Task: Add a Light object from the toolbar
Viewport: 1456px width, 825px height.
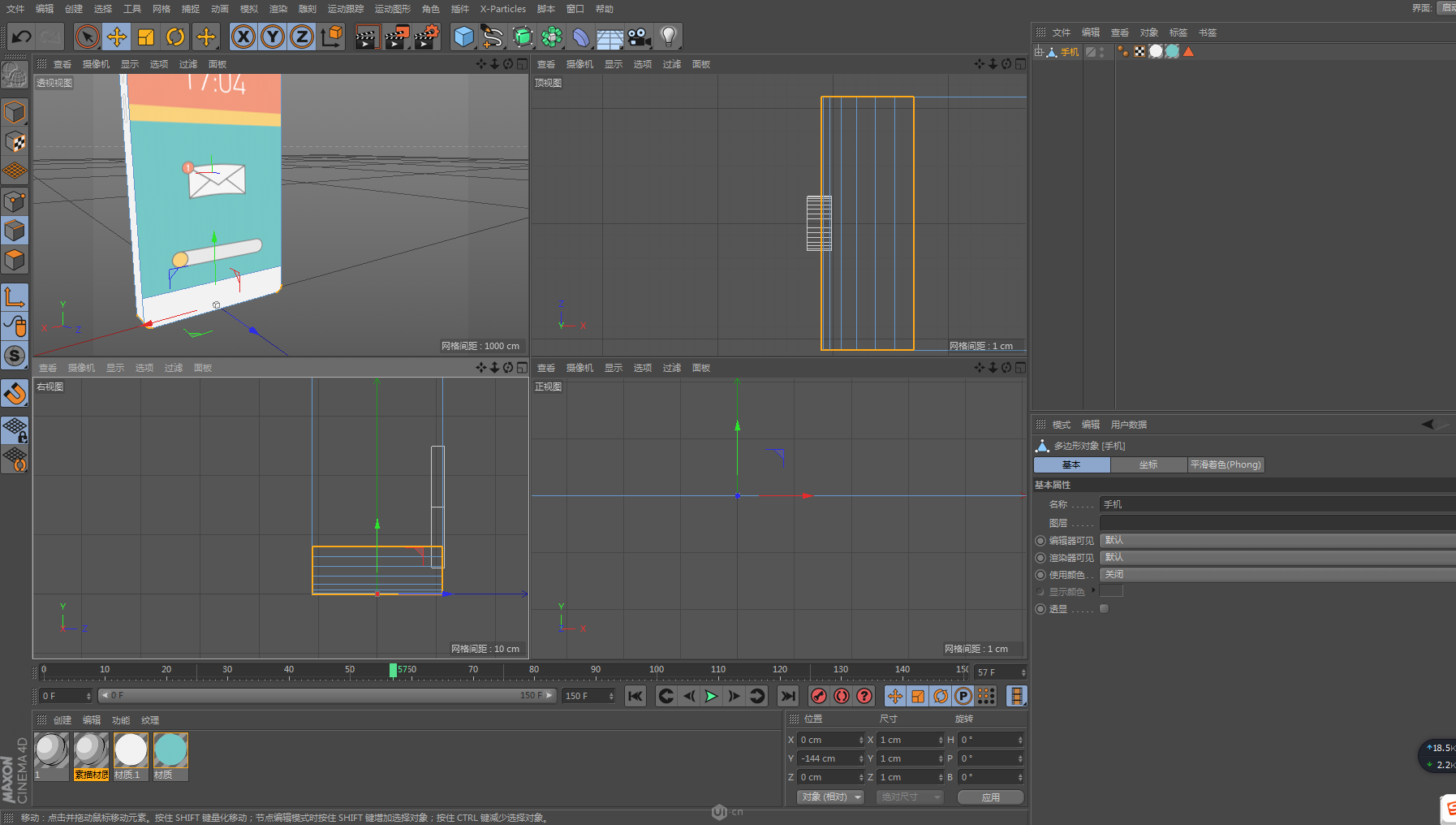Action: point(669,37)
